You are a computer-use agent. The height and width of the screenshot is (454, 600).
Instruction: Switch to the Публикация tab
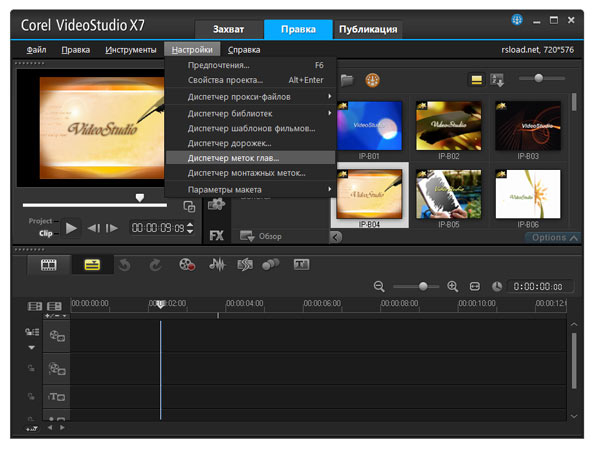[368, 29]
